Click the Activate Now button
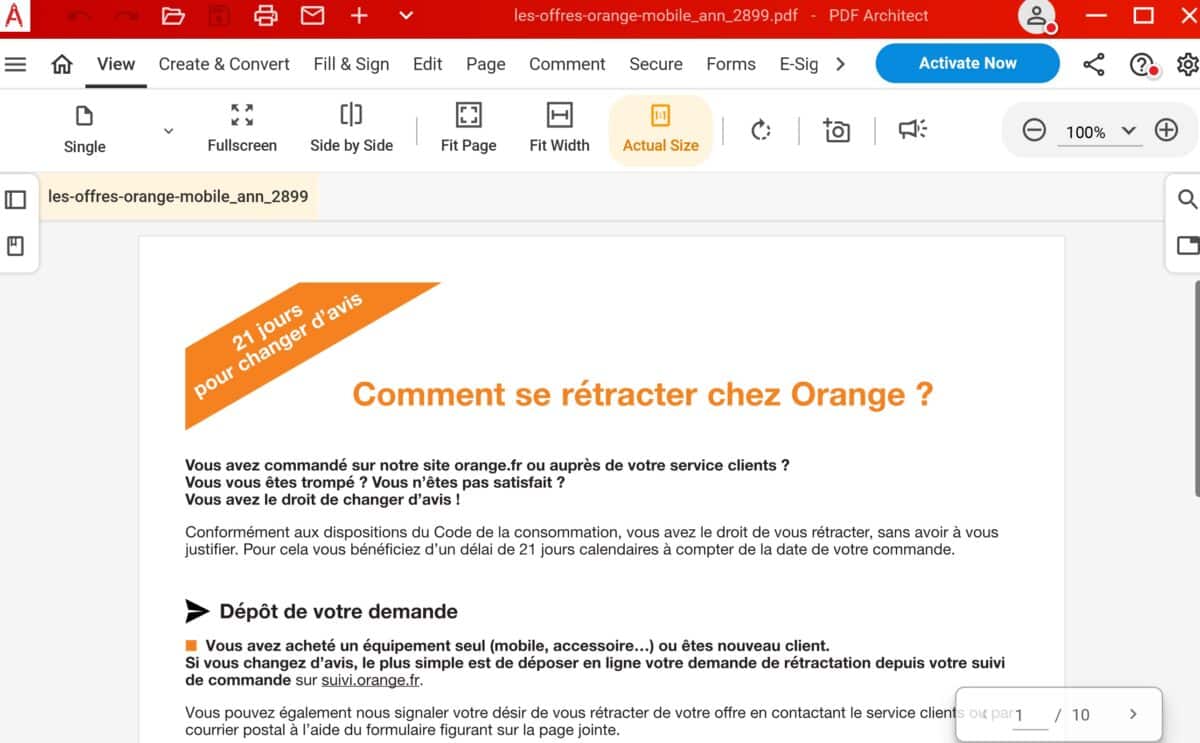Image resolution: width=1200 pixels, height=743 pixels. [x=967, y=63]
